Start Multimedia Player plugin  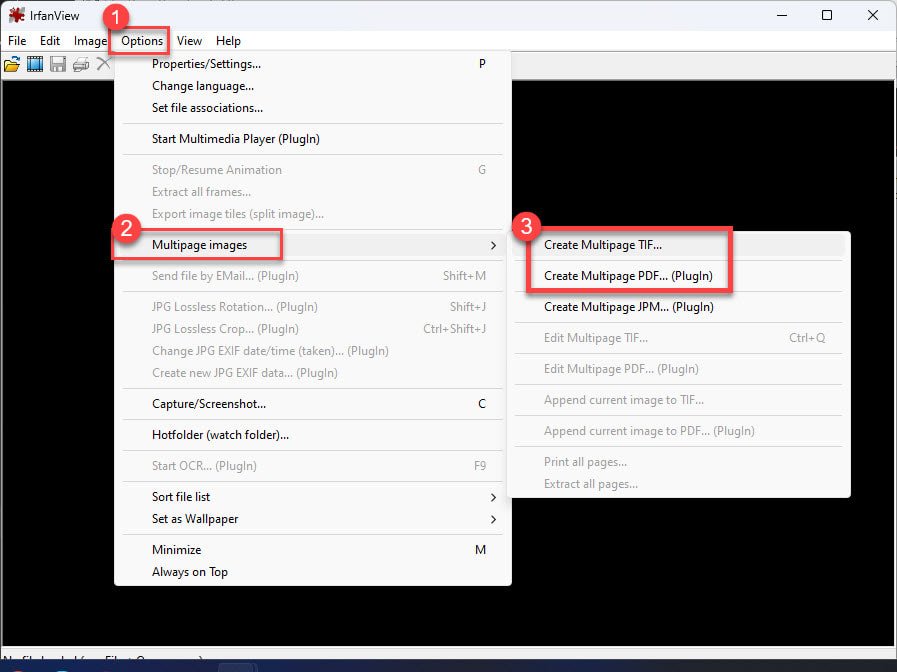tap(313, 139)
